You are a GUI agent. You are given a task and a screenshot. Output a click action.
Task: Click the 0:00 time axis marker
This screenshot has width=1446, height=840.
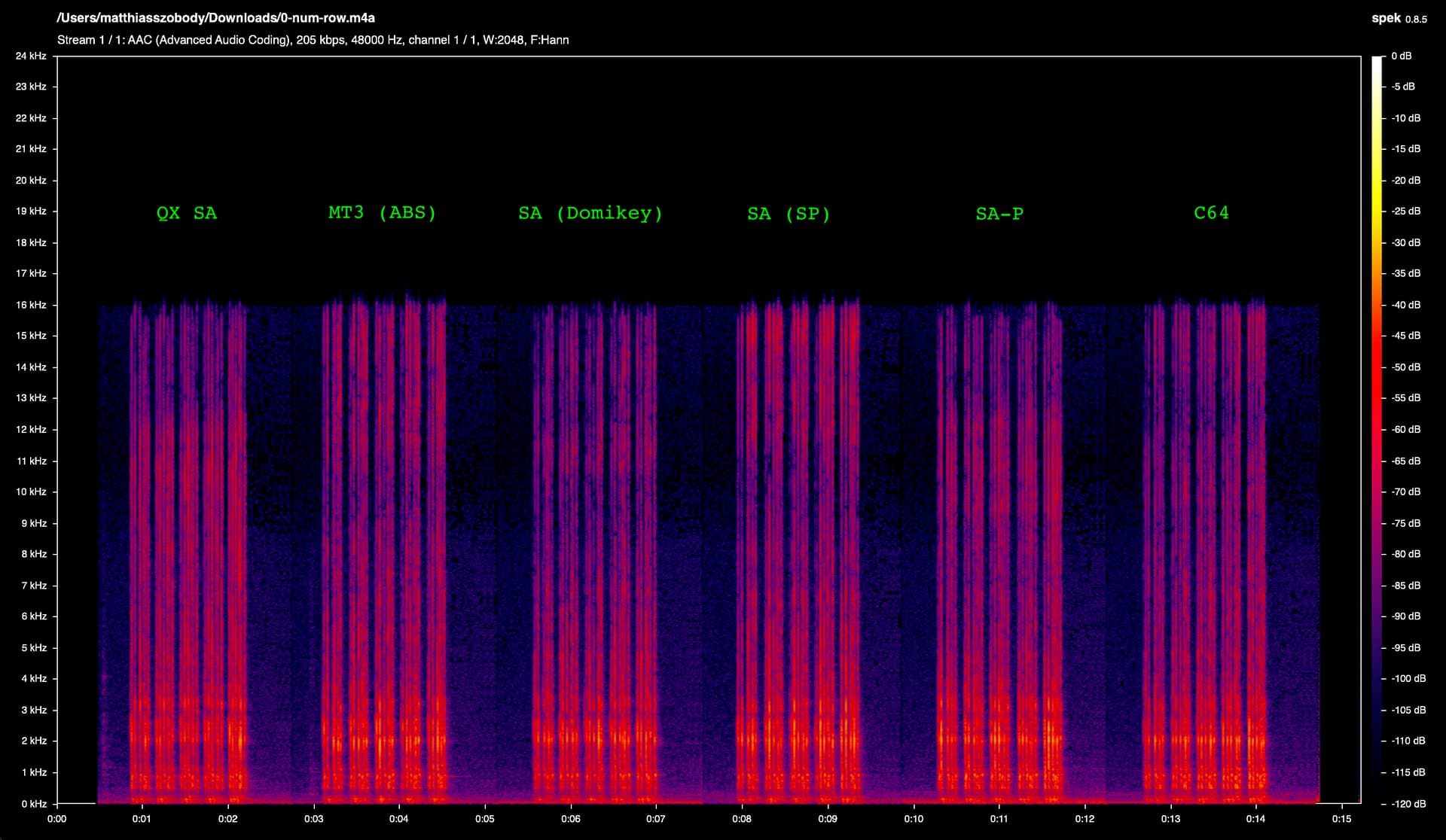tap(56, 819)
